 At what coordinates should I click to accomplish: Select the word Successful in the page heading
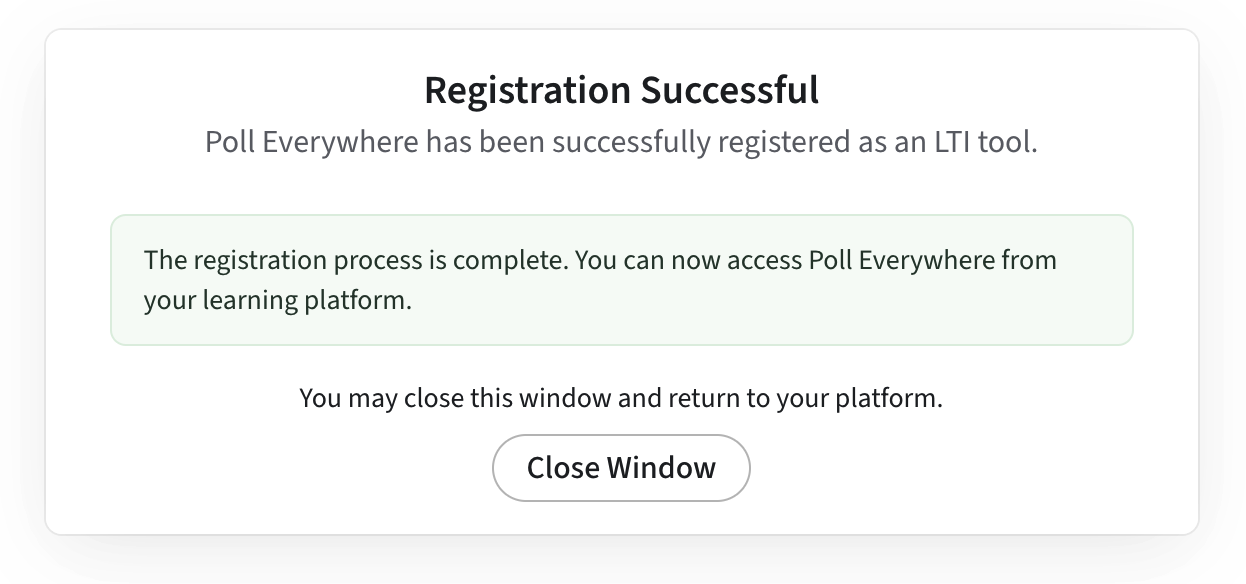727,89
